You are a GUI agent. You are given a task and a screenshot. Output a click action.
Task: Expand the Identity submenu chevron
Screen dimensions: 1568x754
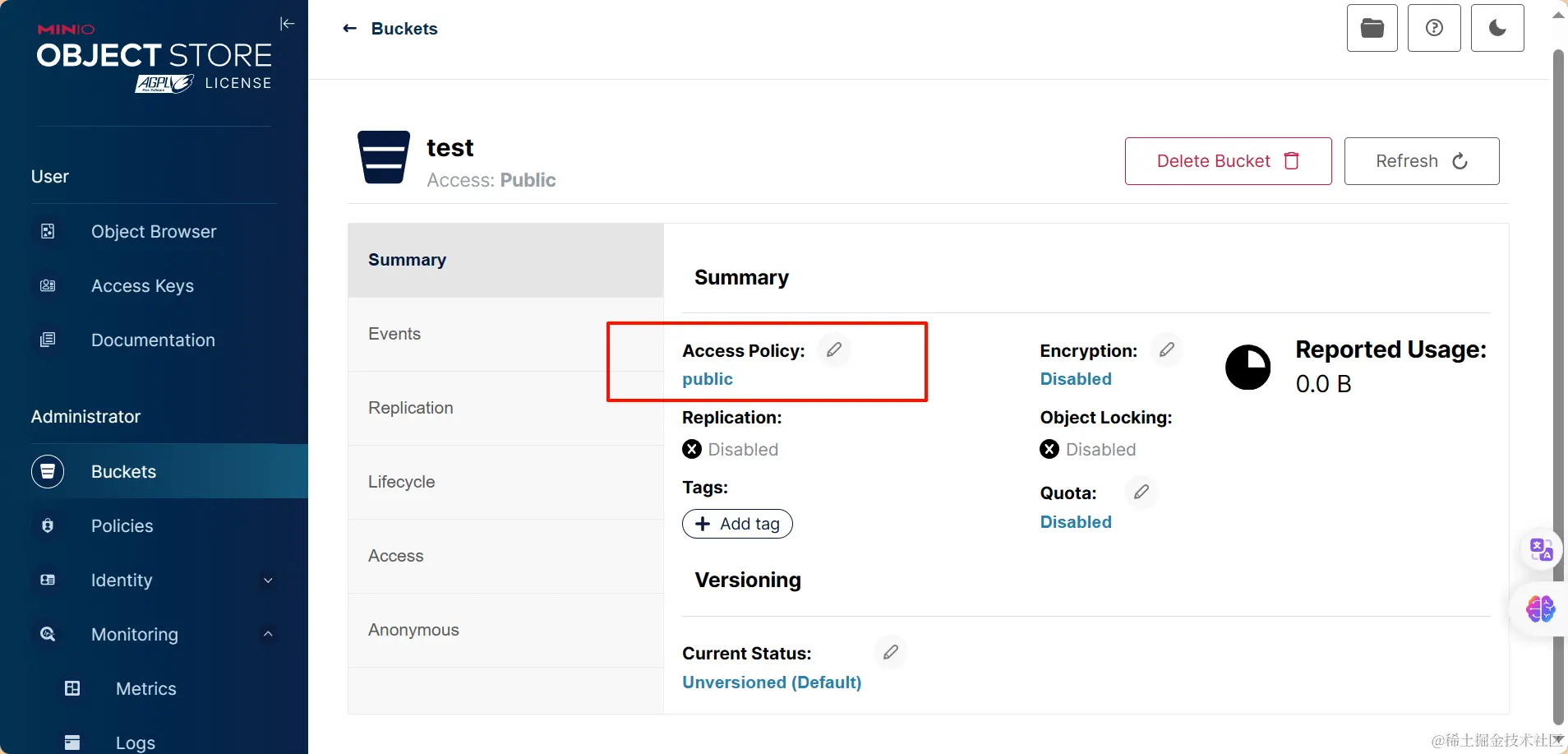pyautogui.click(x=268, y=581)
